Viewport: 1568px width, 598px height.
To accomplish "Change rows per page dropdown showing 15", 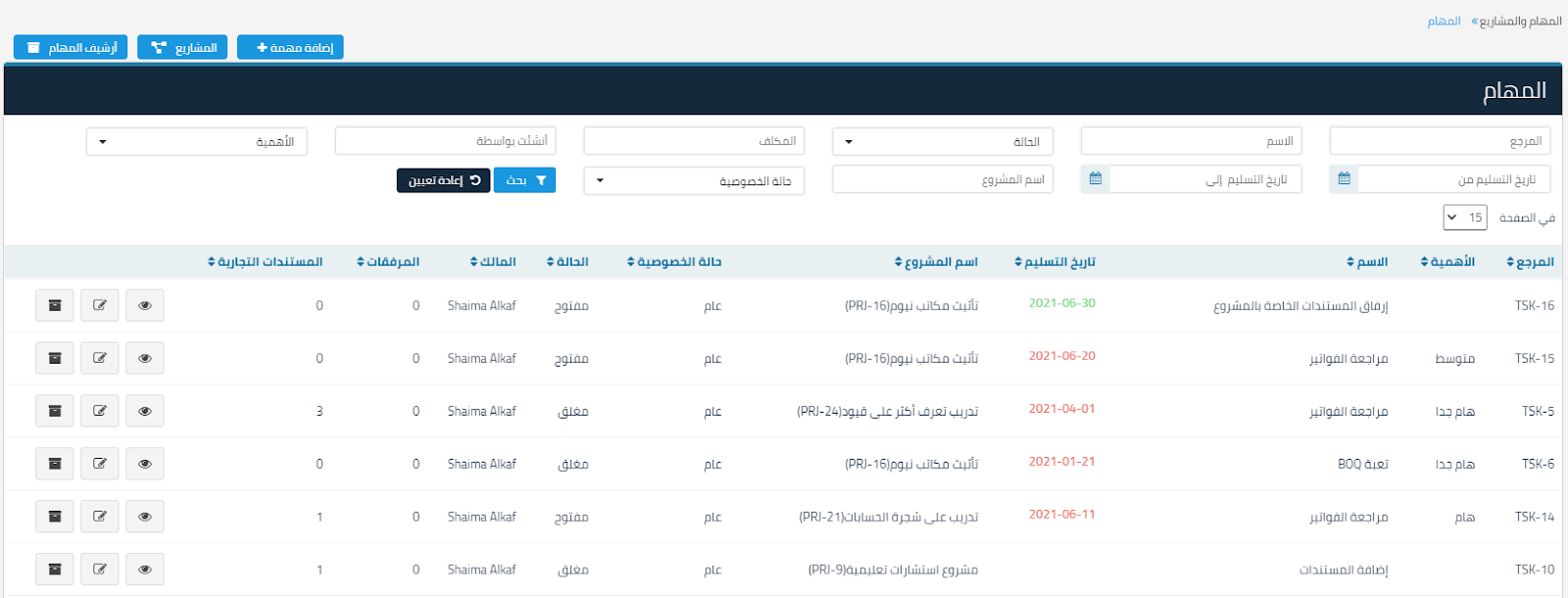I will pyautogui.click(x=1464, y=218).
